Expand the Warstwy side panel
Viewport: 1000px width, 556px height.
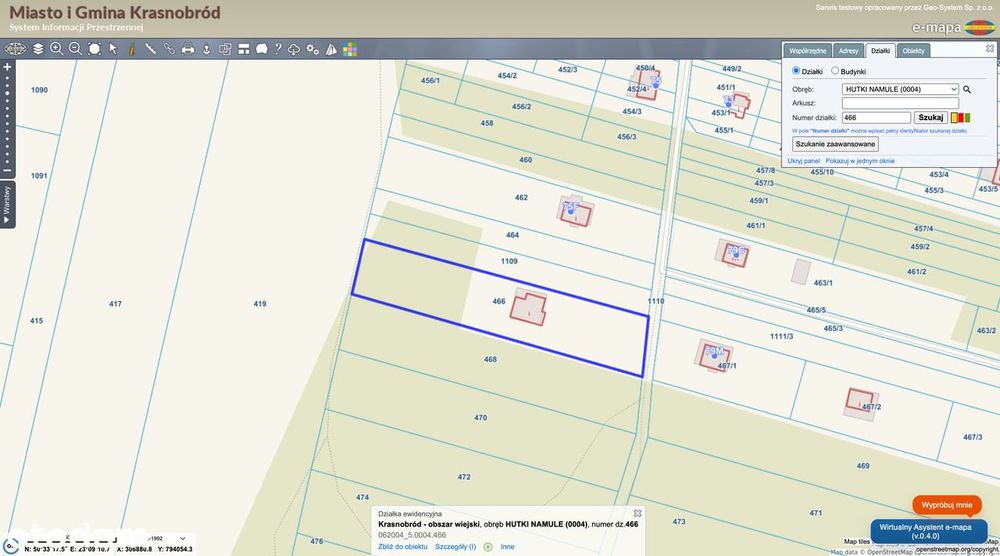[x=7, y=205]
